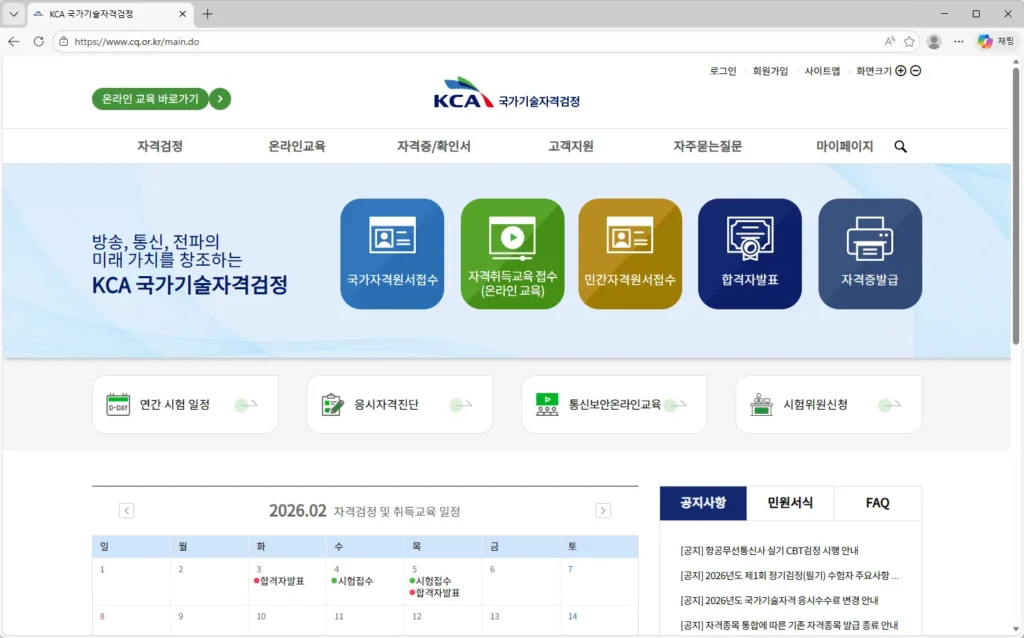Open the 합격자발표 certificate icon tile
This screenshot has width=1024, height=638.
tap(749, 253)
